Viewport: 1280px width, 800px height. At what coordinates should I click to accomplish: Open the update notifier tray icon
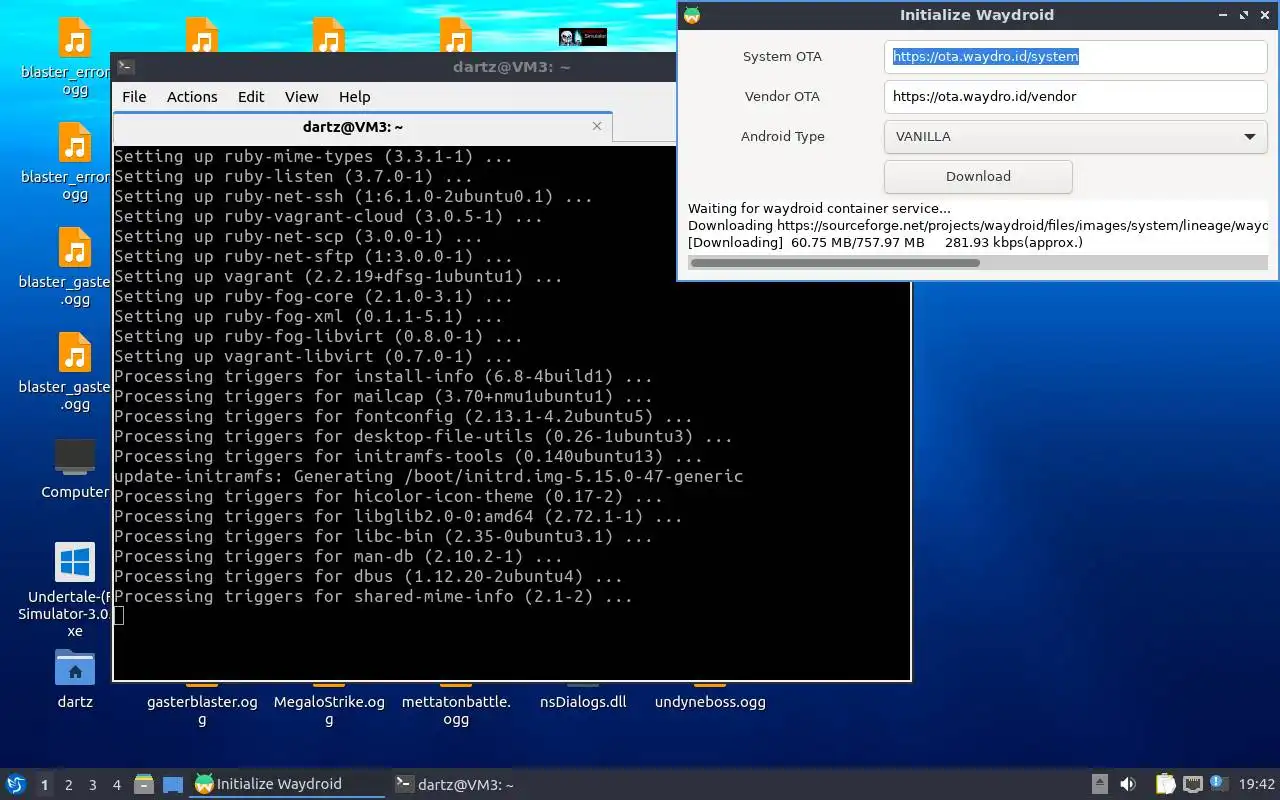pos(1218,783)
